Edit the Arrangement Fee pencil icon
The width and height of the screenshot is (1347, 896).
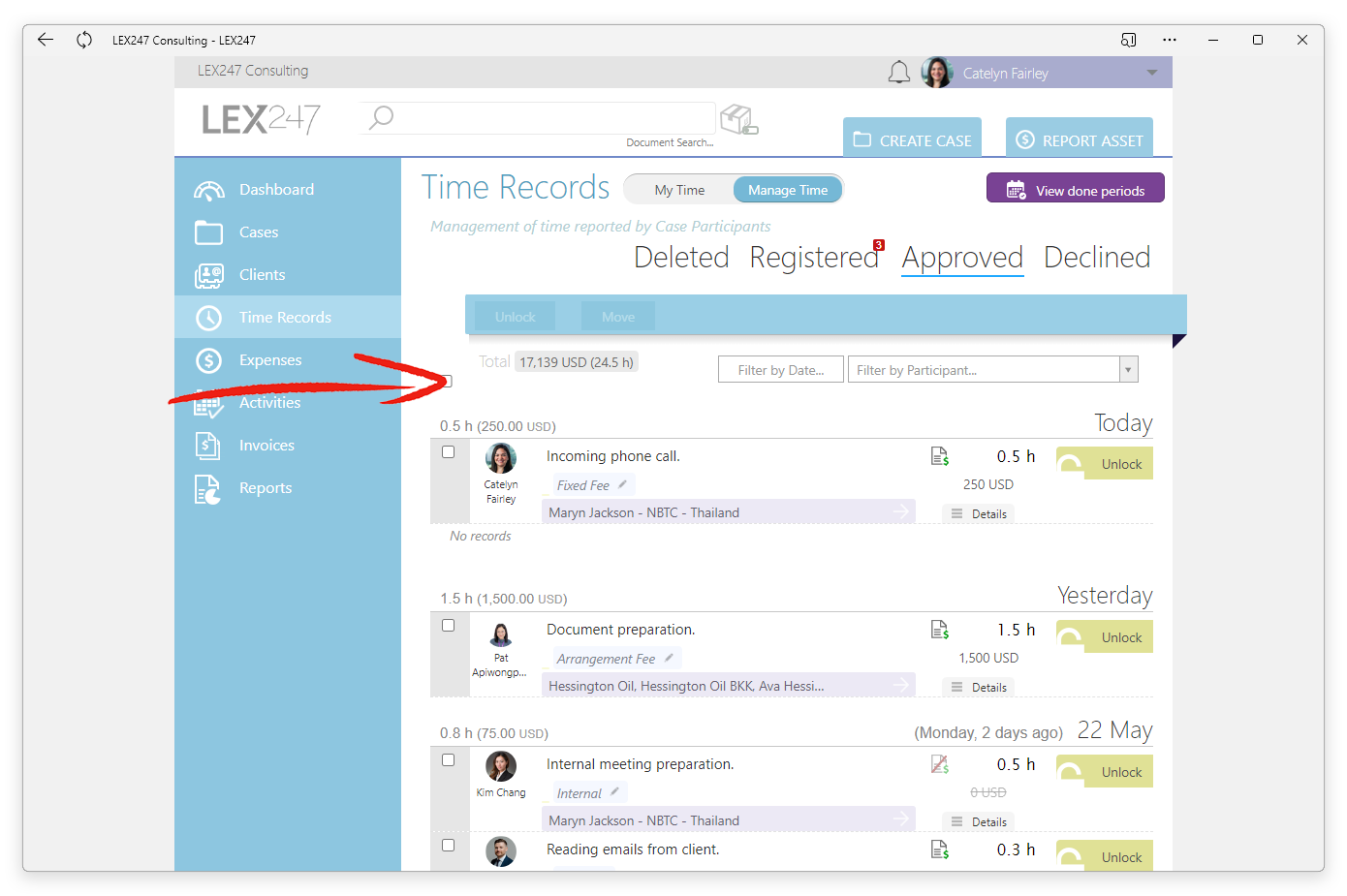point(669,658)
